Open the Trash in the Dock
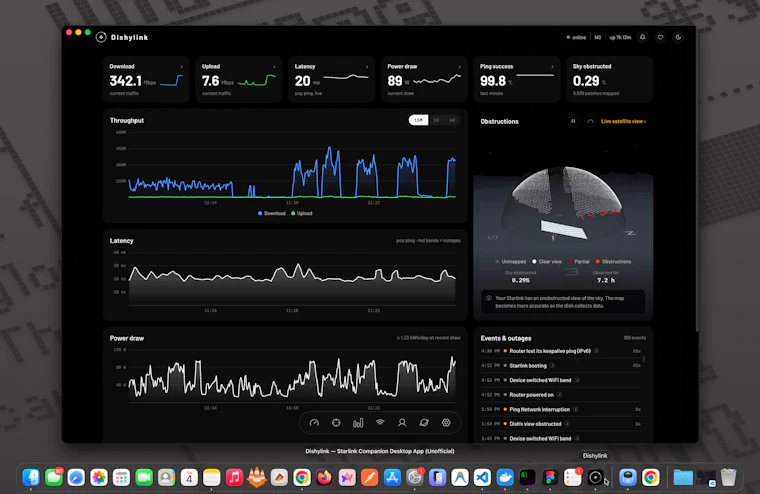The image size is (760, 494). click(x=728, y=478)
